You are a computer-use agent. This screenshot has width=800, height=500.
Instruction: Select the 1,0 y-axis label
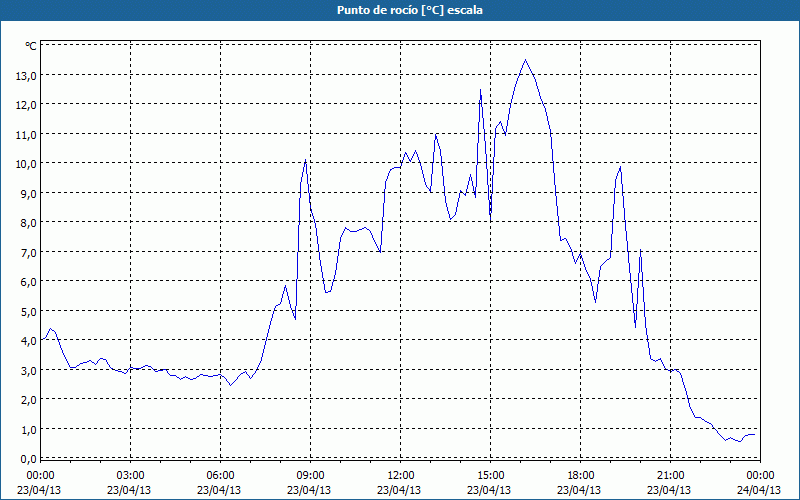(28, 429)
